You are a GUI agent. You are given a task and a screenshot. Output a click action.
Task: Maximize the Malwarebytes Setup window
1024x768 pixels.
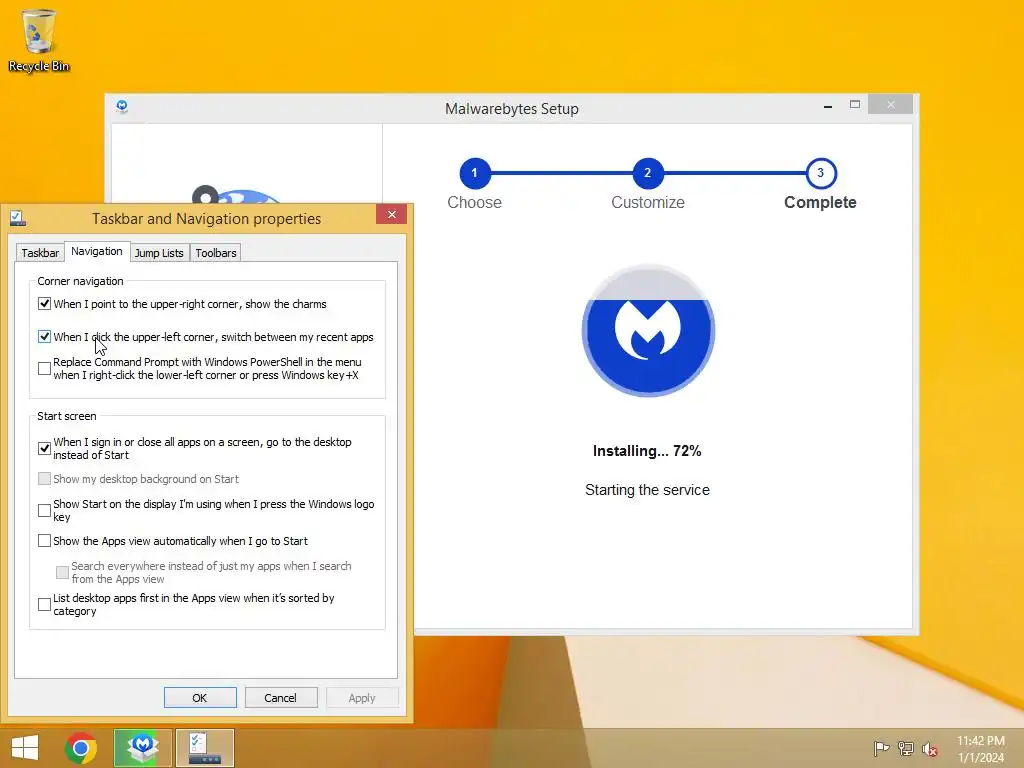click(855, 104)
